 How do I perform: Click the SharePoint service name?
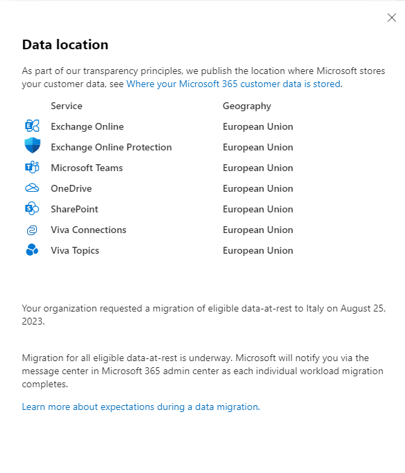[x=74, y=209]
